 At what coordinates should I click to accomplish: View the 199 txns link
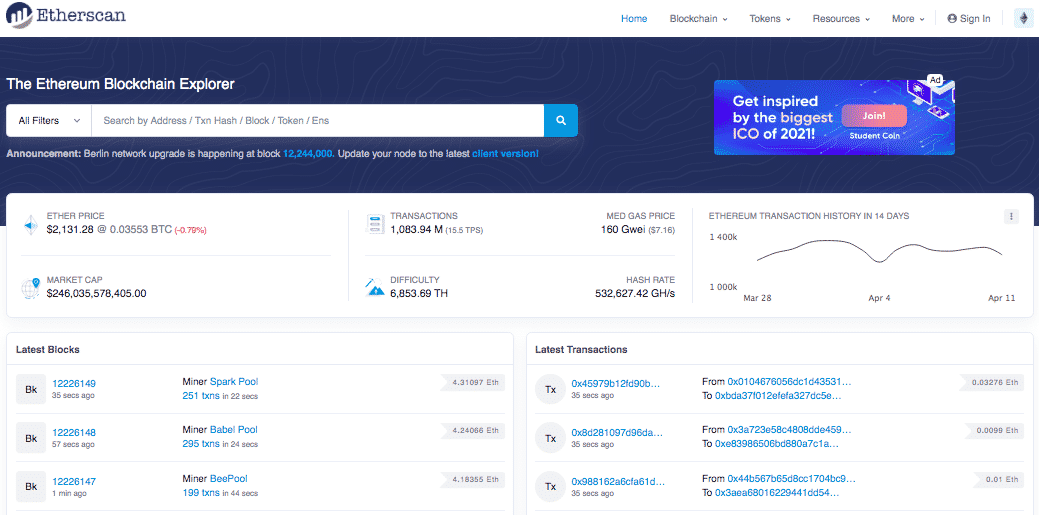(201, 493)
